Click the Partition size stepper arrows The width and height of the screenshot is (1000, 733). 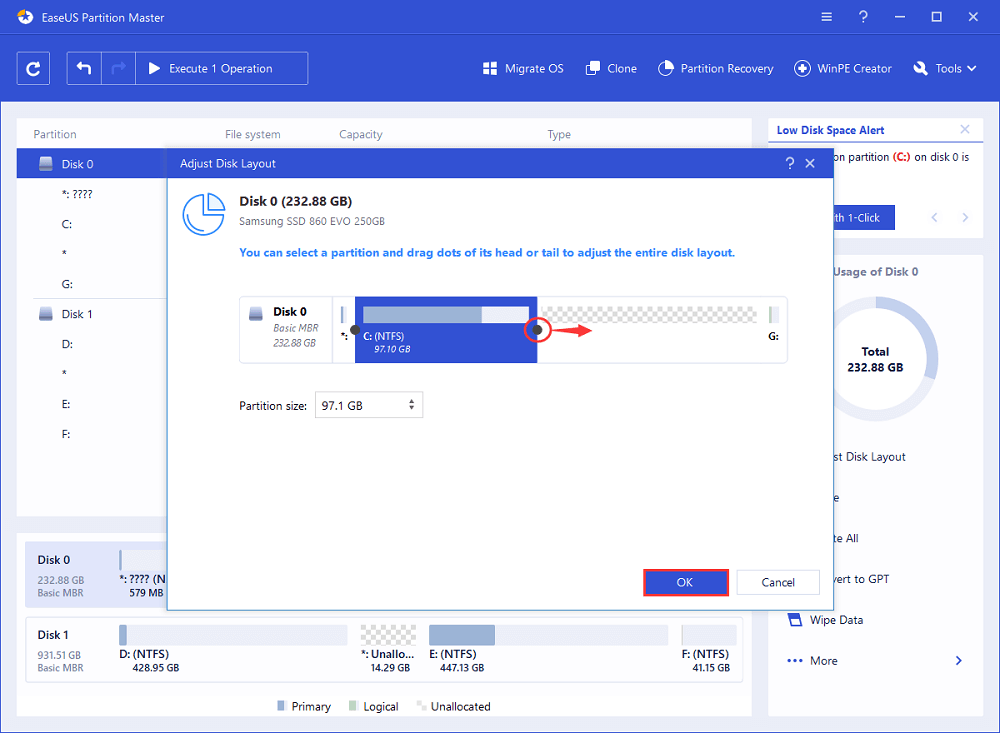click(412, 406)
